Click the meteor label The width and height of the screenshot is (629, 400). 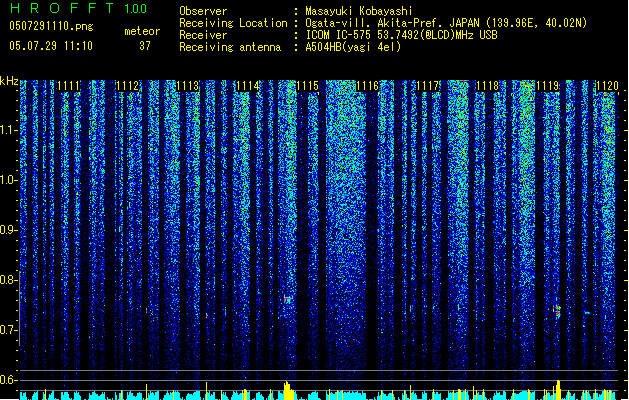142,31
